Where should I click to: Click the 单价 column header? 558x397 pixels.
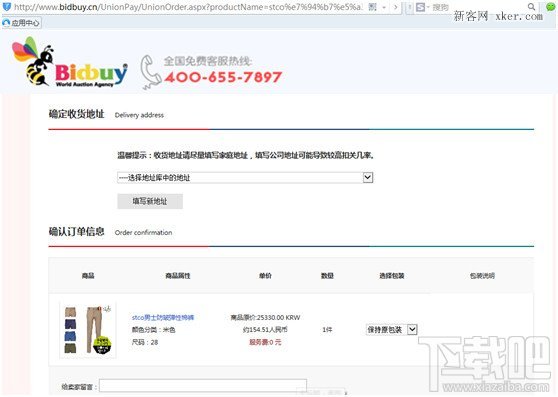tap(265, 276)
